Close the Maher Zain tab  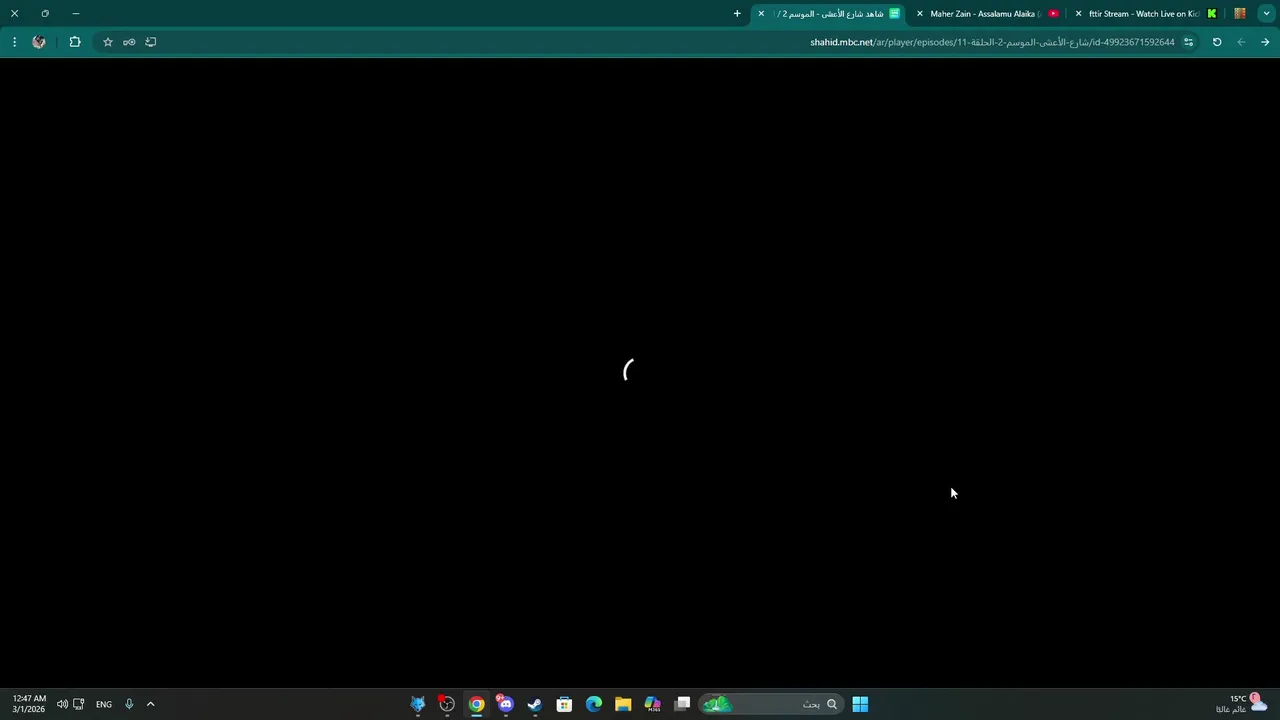tap(920, 14)
